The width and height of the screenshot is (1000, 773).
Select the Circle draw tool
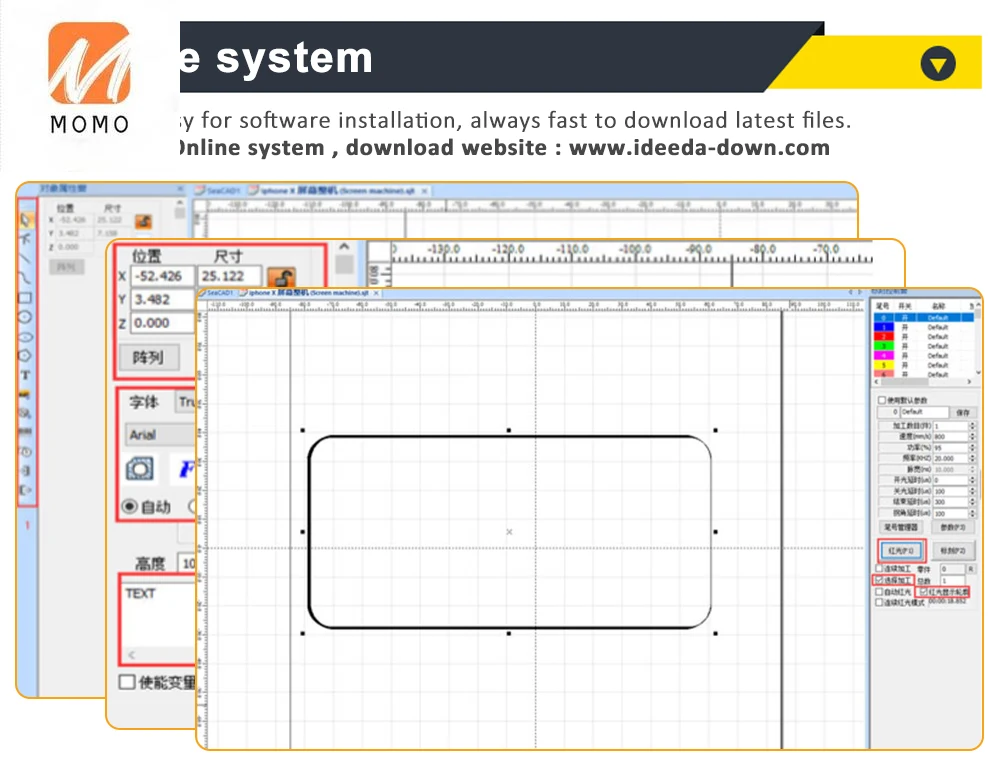click(x=26, y=317)
